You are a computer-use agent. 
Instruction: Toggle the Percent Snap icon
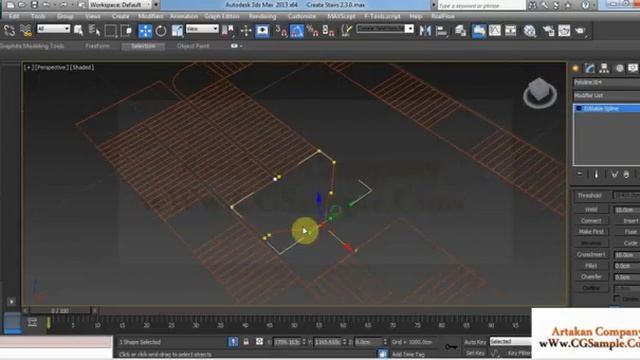[313, 31]
